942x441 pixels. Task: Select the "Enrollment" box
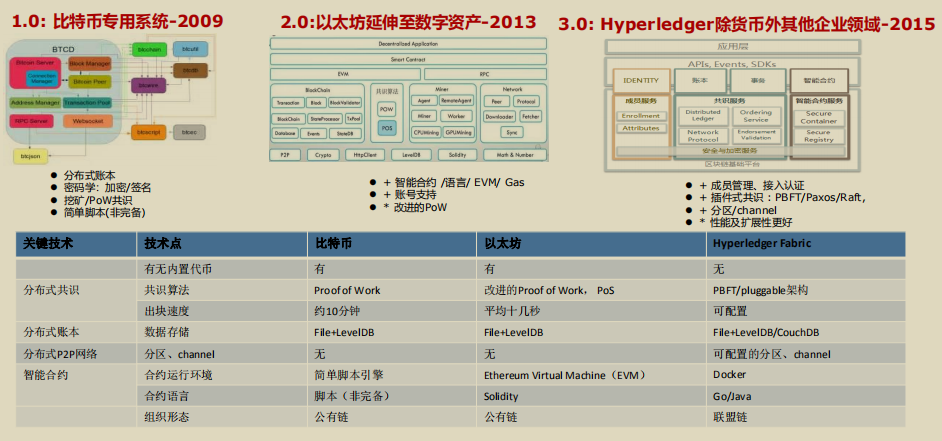point(640,115)
